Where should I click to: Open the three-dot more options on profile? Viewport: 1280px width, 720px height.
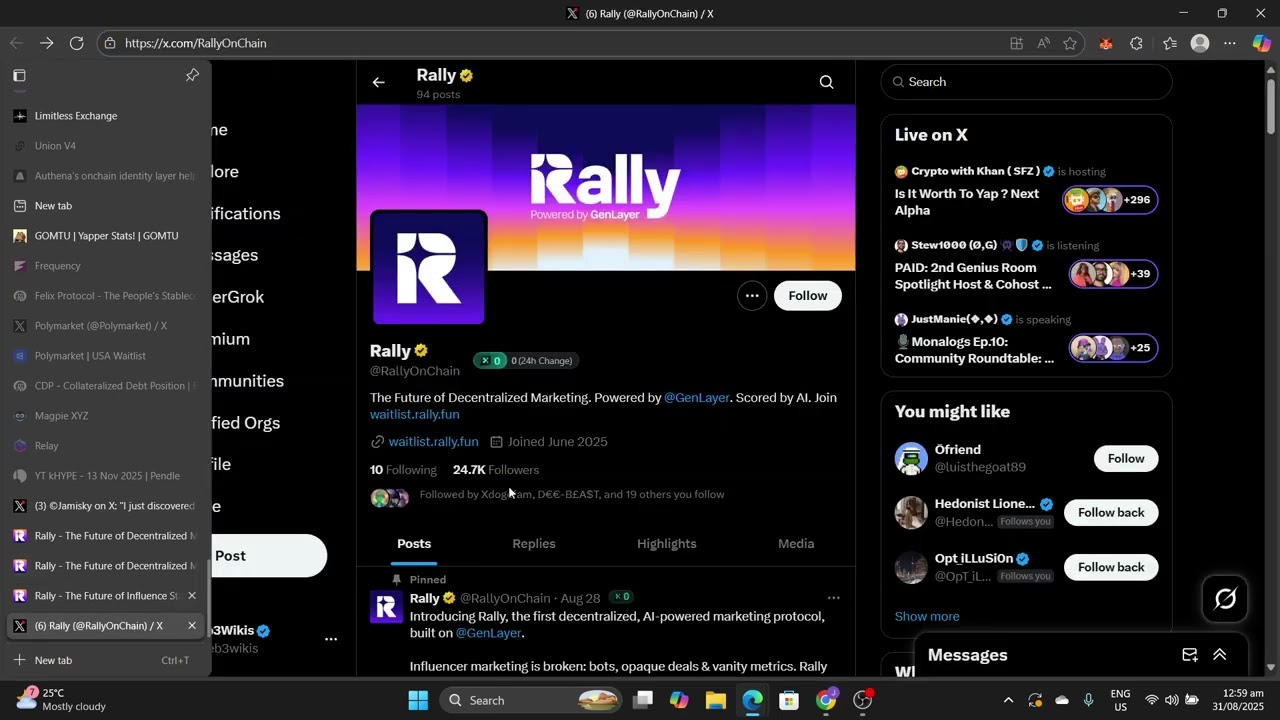click(752, 295)
